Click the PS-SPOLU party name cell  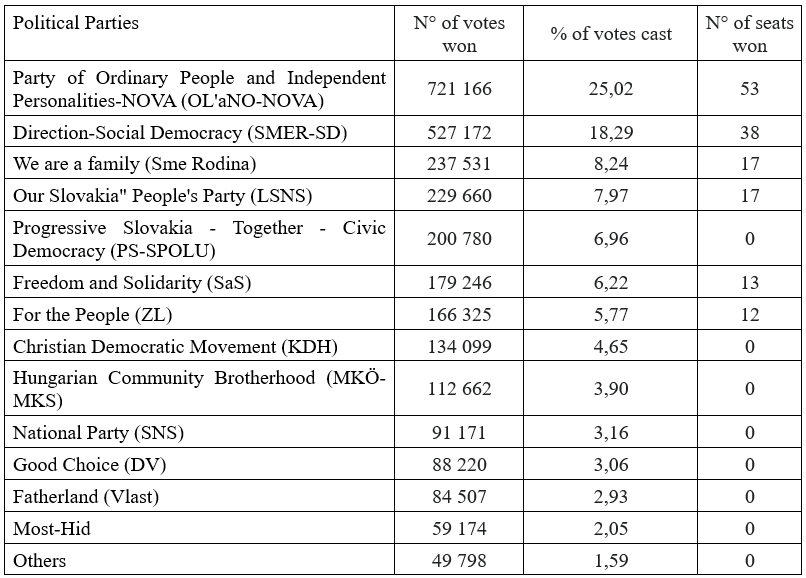click(199, 239)
